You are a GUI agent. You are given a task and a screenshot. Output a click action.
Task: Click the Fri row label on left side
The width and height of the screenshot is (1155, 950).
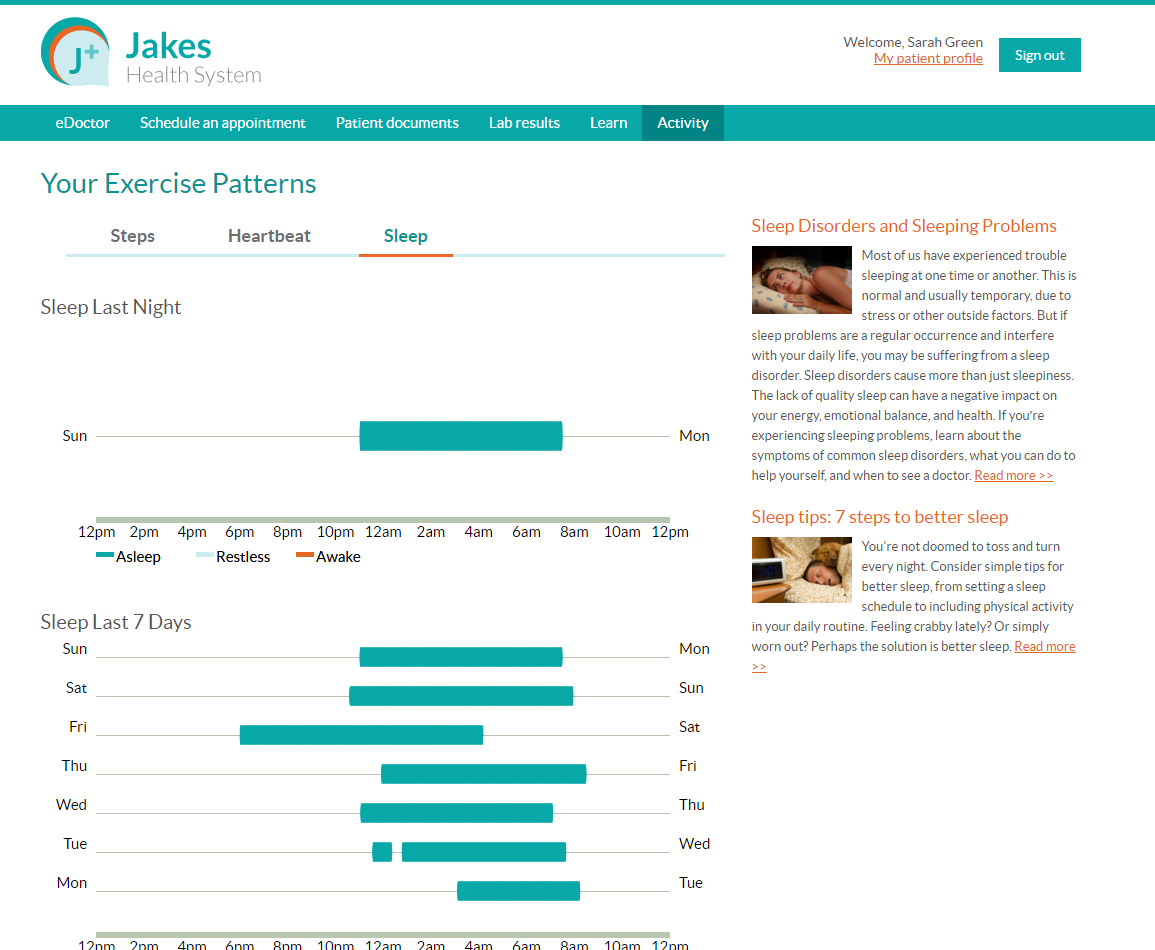pyautogui.click(x=78, y=727)
